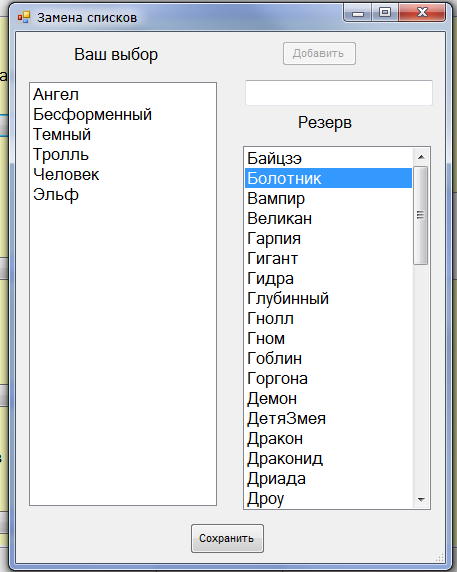The width and height of the screenshot is (457, 572).
Task: Select Темный in the left list
Action: coord(123,135)
